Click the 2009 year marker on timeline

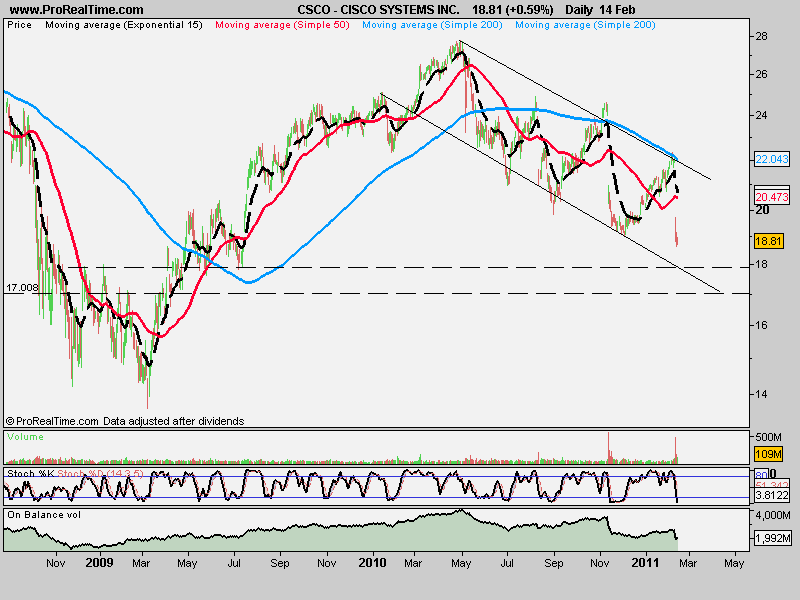(x=99, y=563)
